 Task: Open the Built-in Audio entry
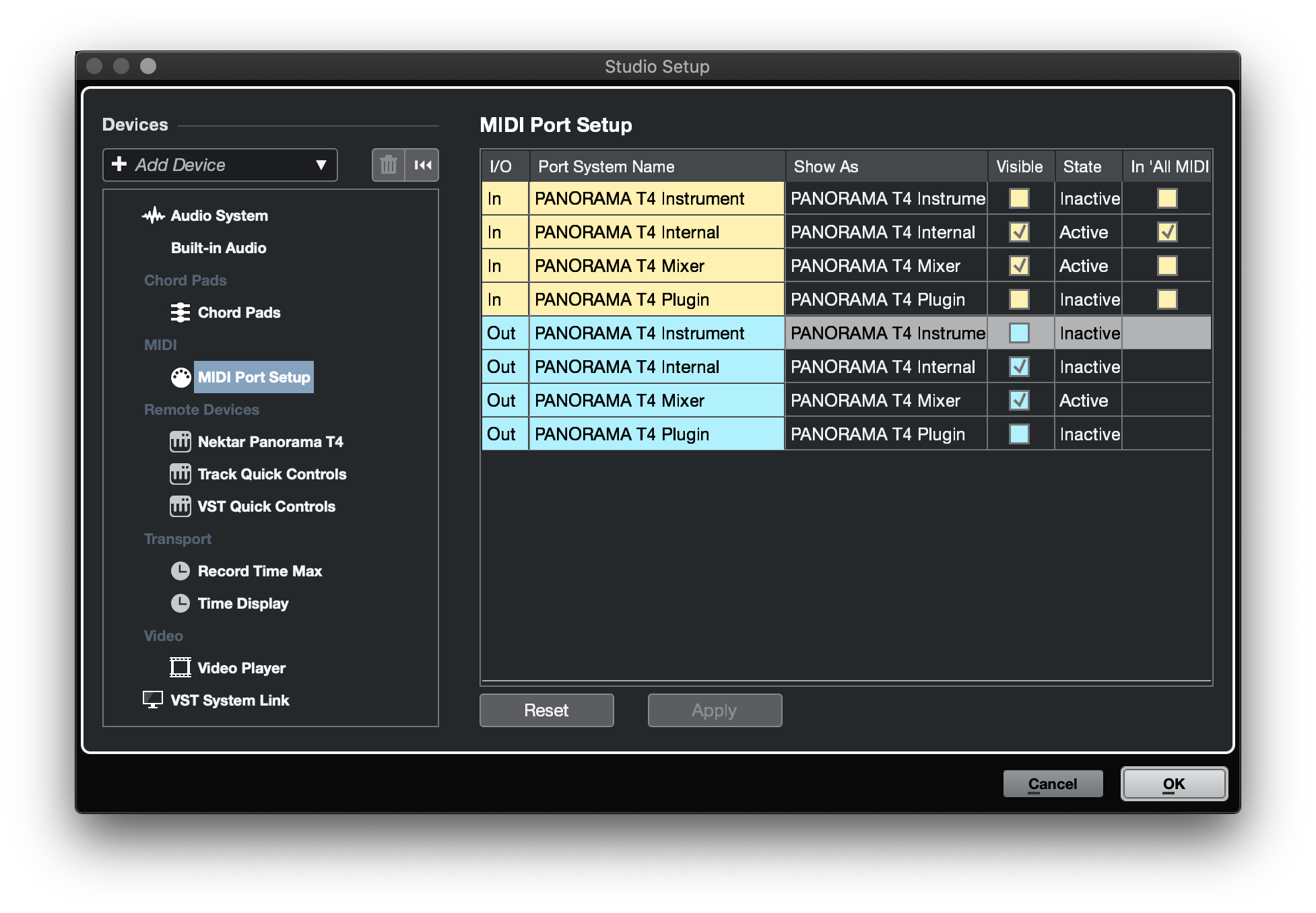click(218, 248)
